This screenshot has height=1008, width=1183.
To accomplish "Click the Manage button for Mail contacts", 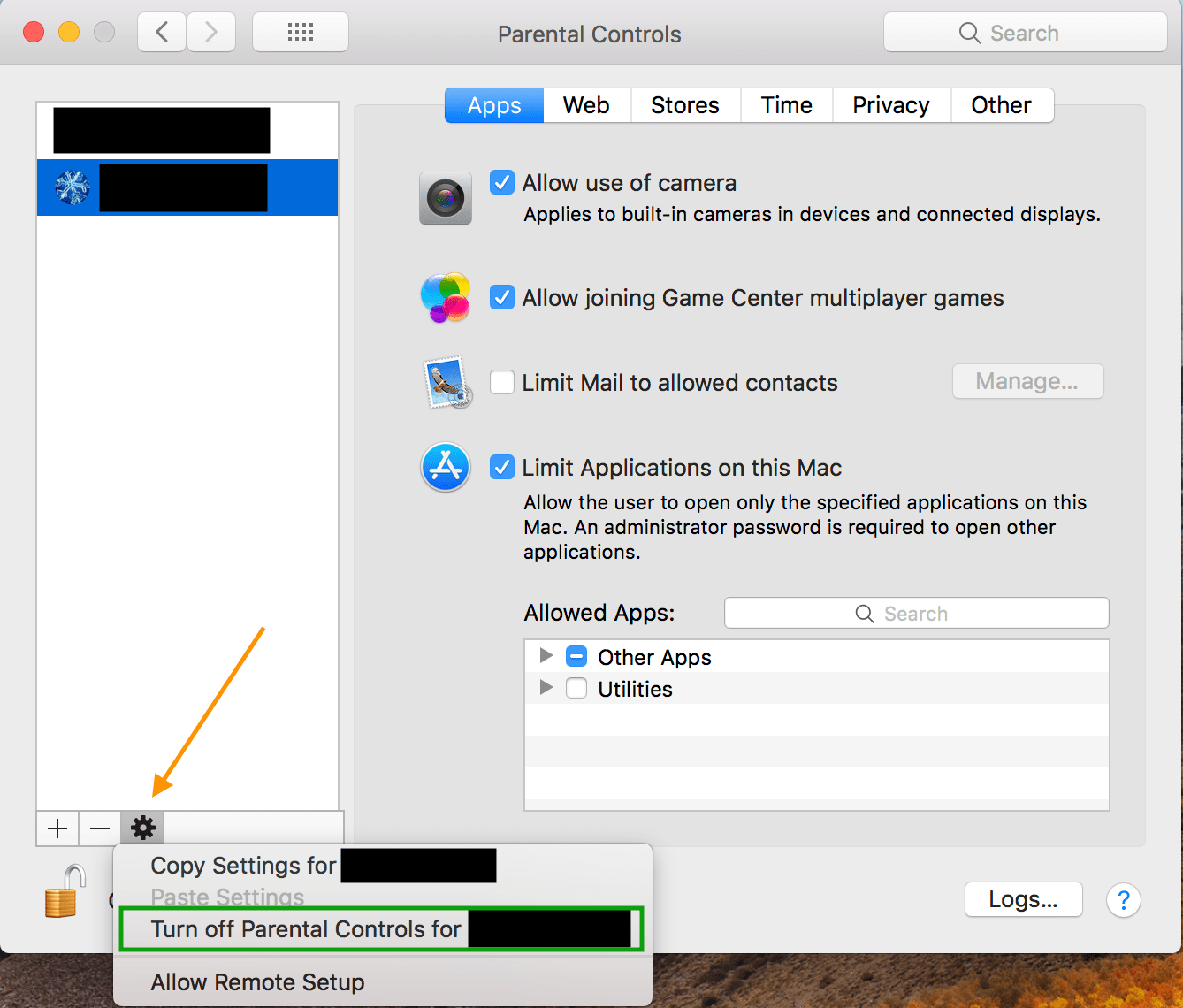I will pyautogui.click(x=1027, y=381).
